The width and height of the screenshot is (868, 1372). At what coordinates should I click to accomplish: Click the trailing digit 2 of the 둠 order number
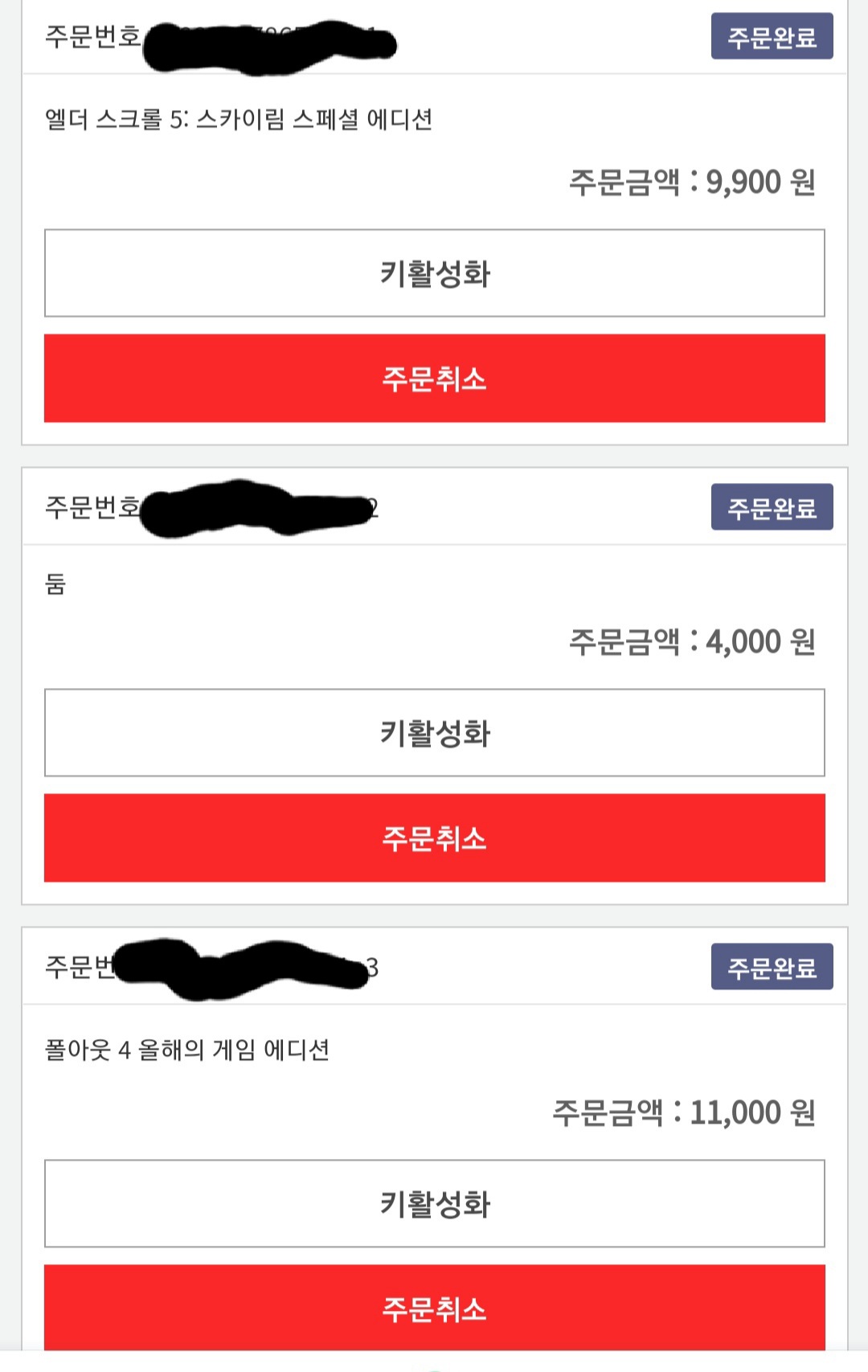pos(374,509)
